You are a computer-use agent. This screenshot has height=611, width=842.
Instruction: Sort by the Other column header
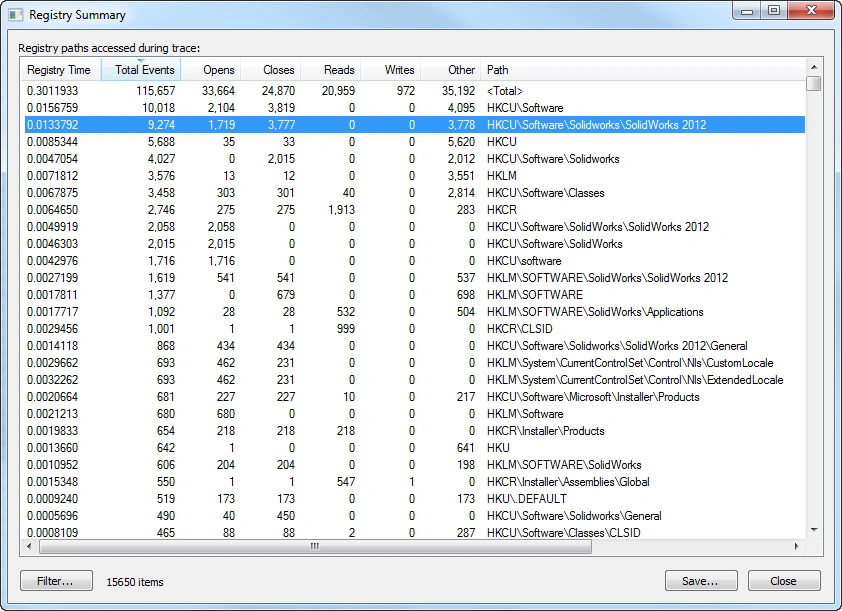coord(451,70)
